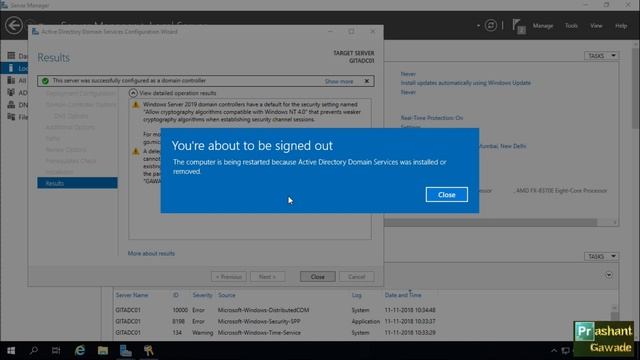
Task: Click Mumbai, New Delhi time zone link
Action: click(x=502, y=146)
